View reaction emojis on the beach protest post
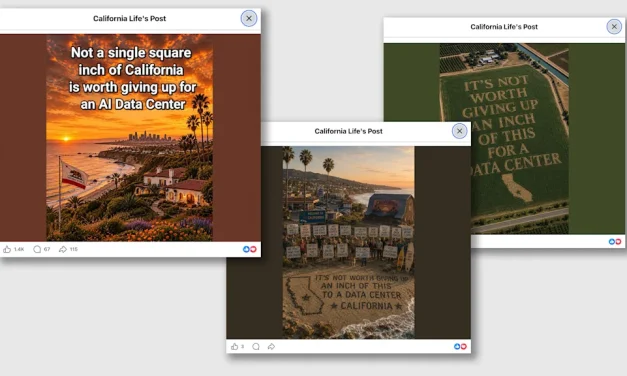 [x=460, y=346]
